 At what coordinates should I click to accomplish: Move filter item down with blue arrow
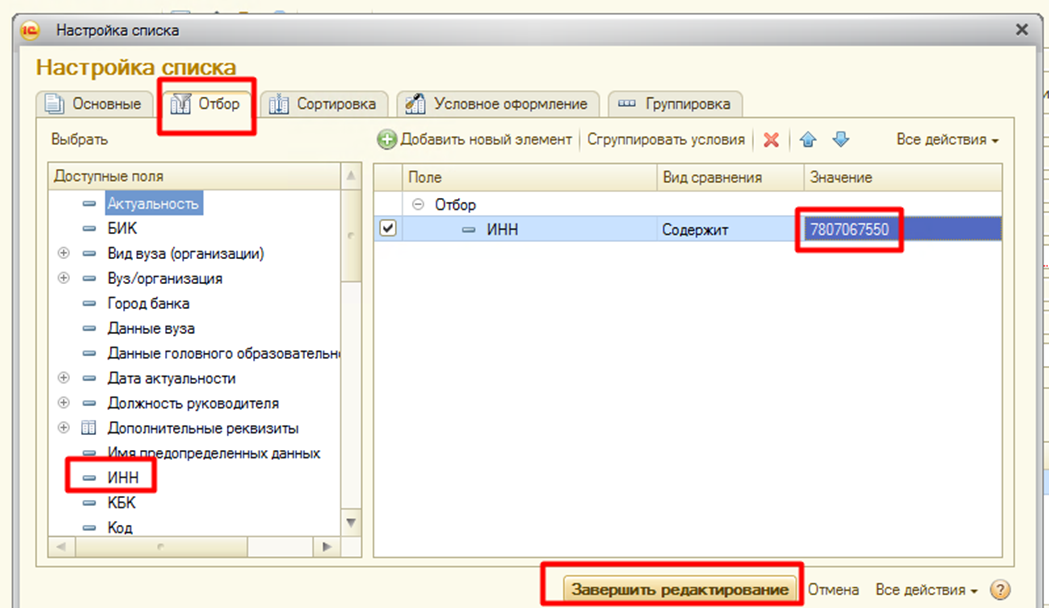tap(840, 140)
